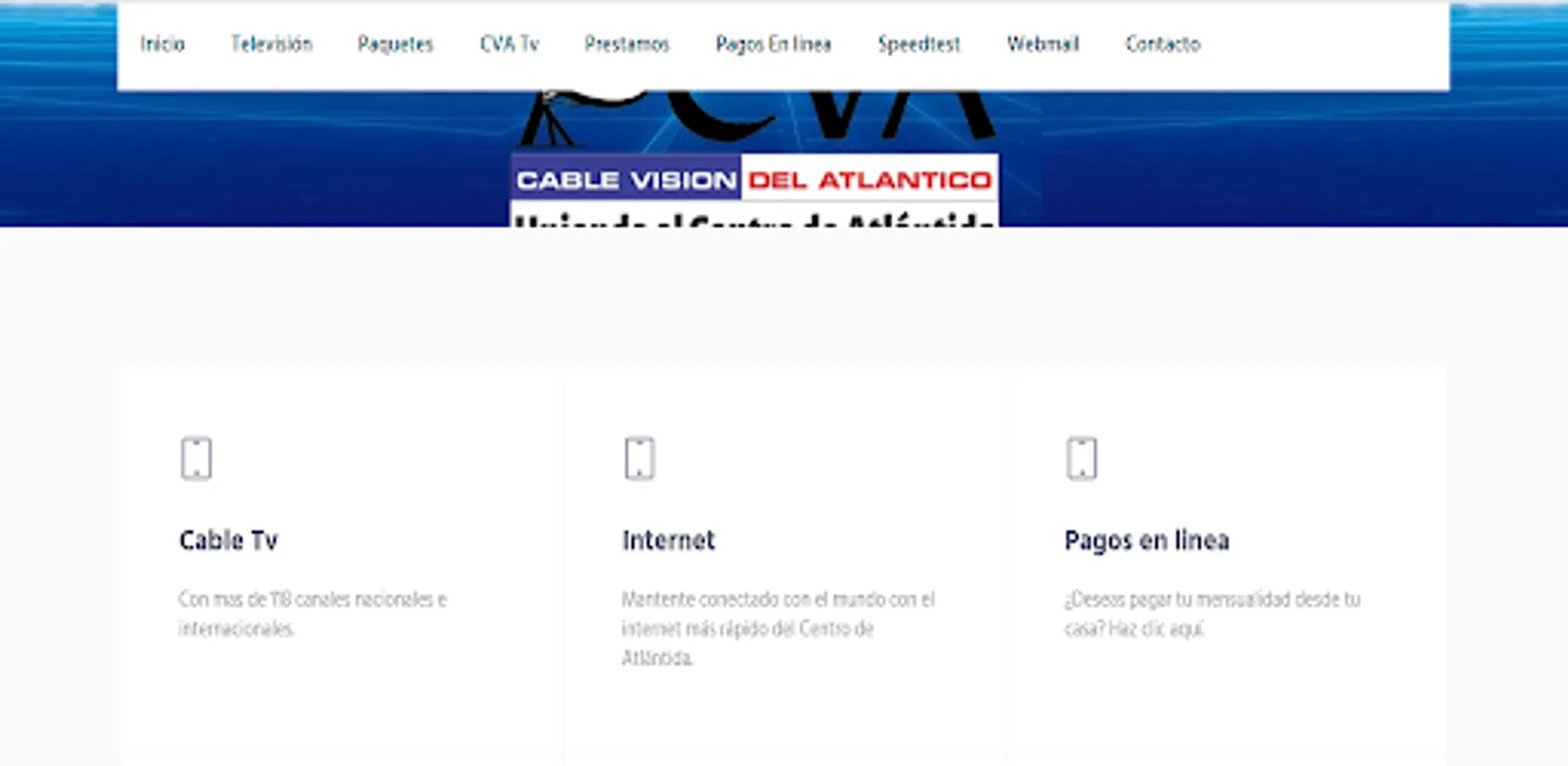This screenshot has height=766, width=1568.
Task: Click the phone icon above Pagos en línea
Action: click(x=1082, y=459)
